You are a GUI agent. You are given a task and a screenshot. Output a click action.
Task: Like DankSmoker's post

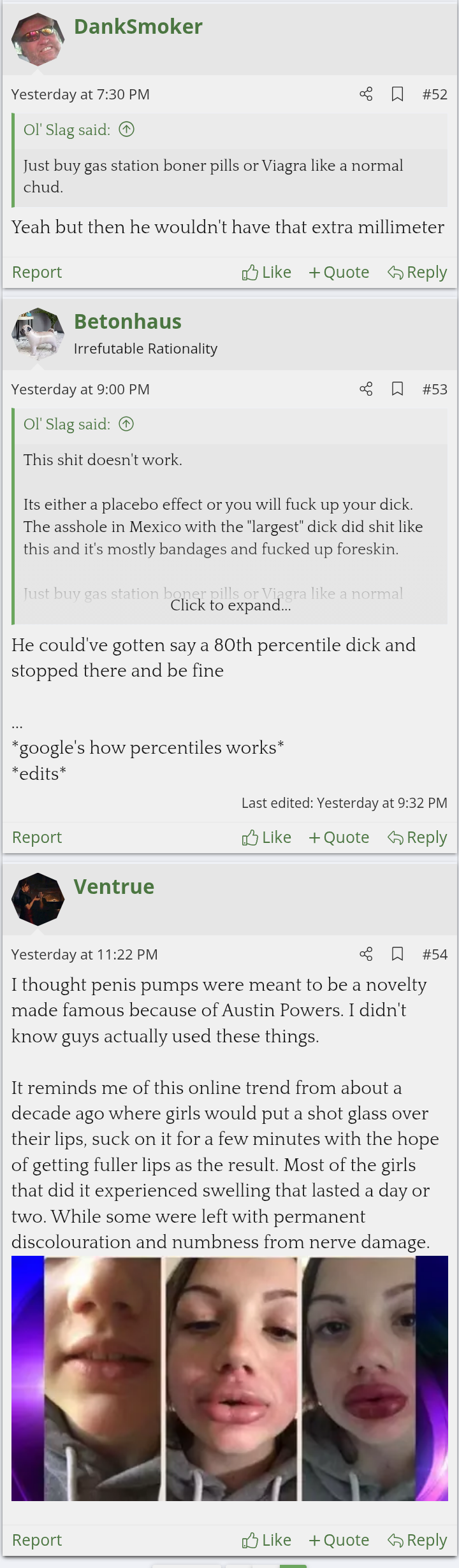coord(266,272)
